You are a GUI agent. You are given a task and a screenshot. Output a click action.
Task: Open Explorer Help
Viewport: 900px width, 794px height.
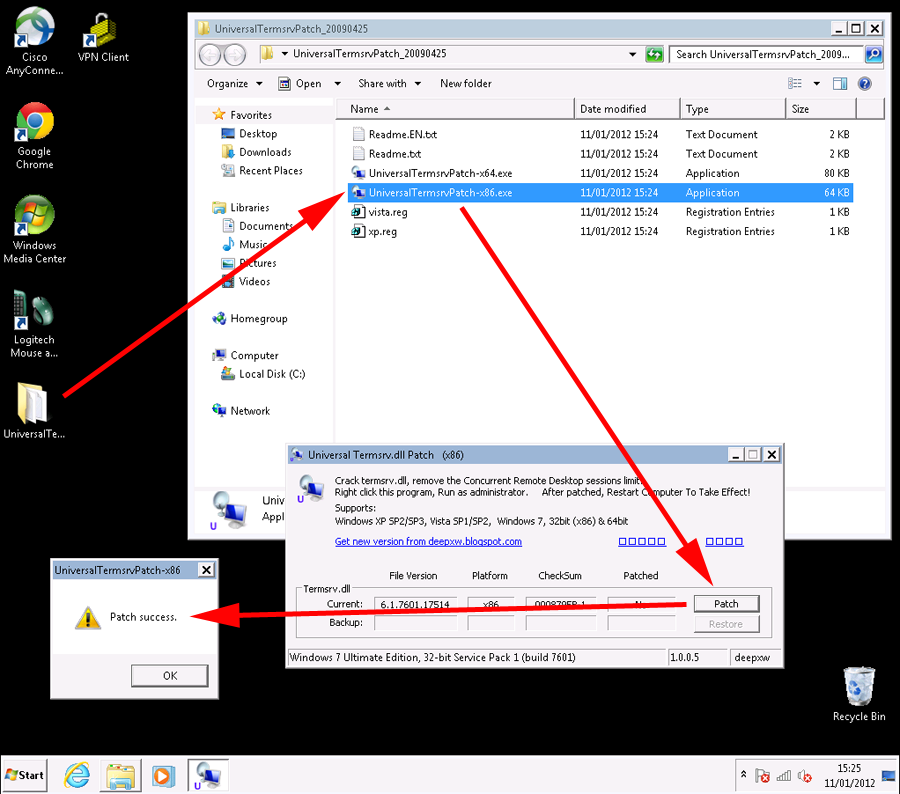(864, 84)
